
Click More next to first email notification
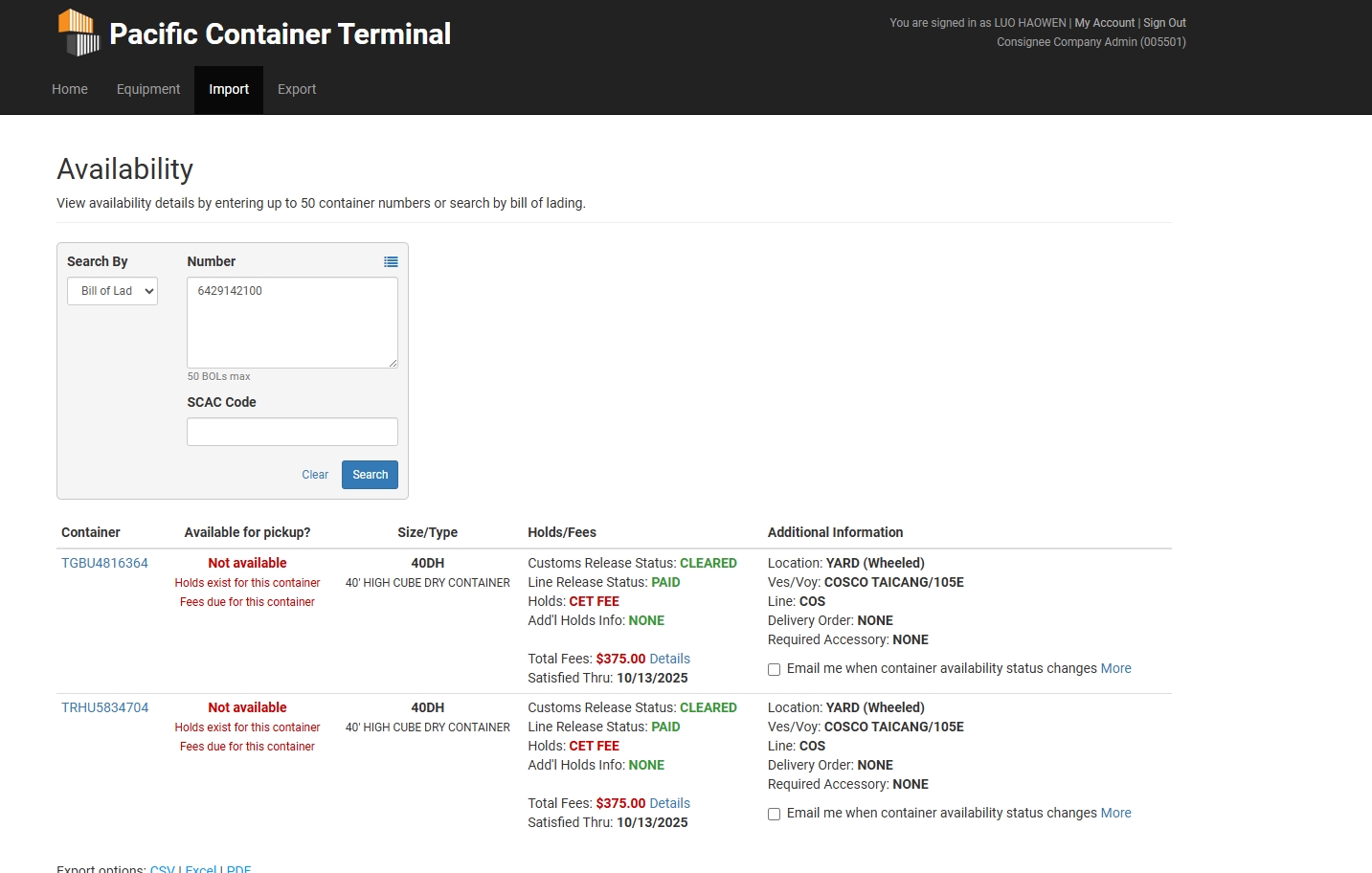[x=1115, y=668]
